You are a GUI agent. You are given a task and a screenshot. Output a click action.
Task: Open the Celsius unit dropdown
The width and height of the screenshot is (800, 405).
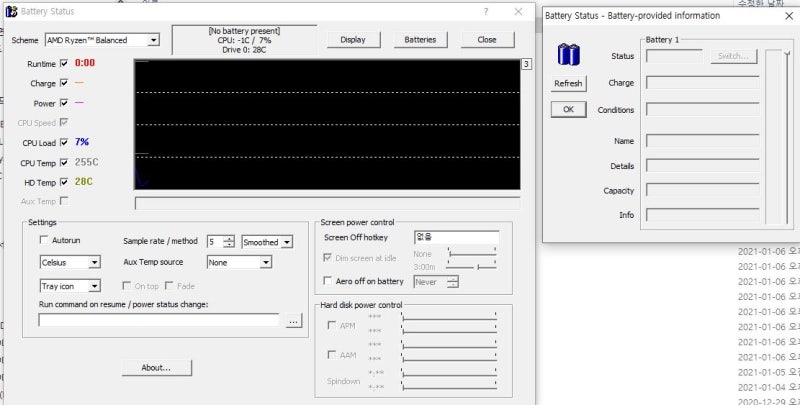94,262
